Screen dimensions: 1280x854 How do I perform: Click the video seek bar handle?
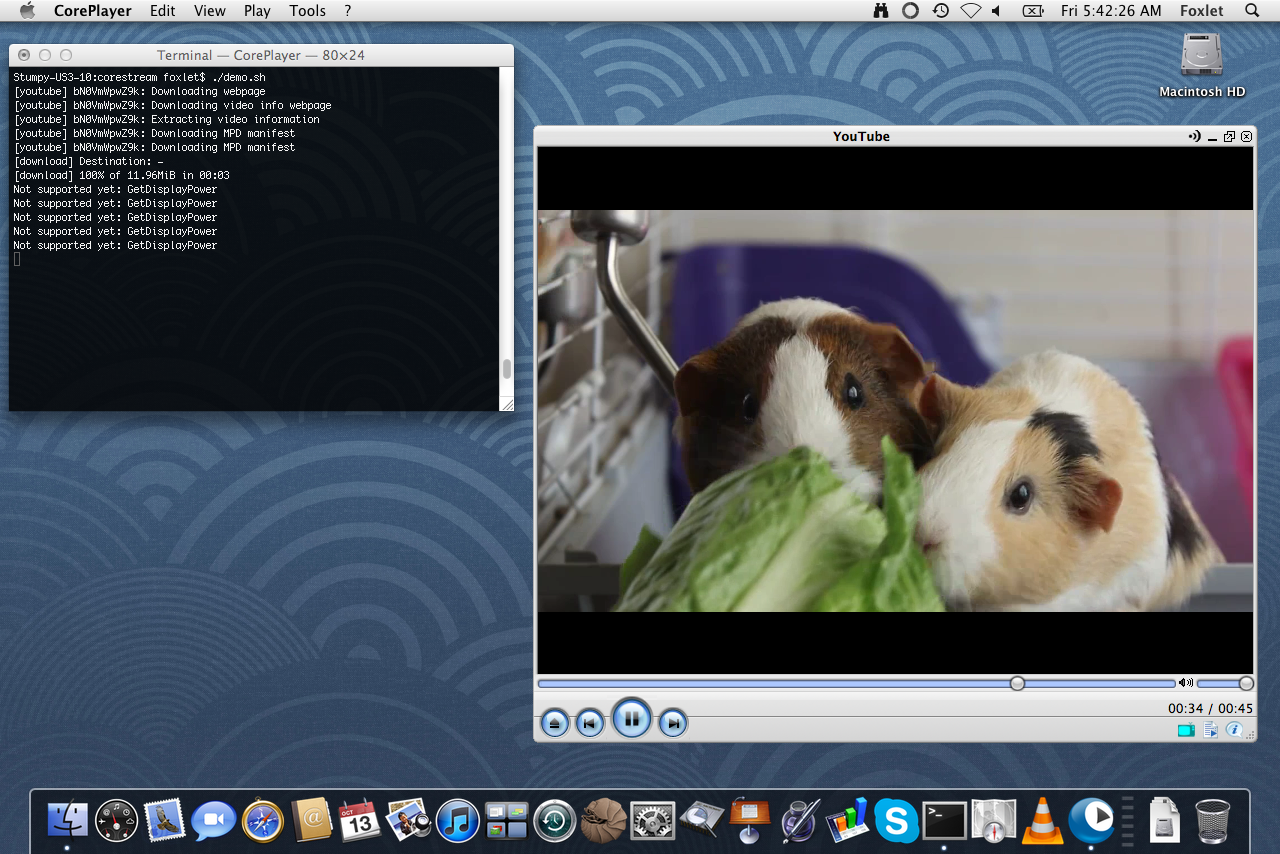coord(1017,683)
